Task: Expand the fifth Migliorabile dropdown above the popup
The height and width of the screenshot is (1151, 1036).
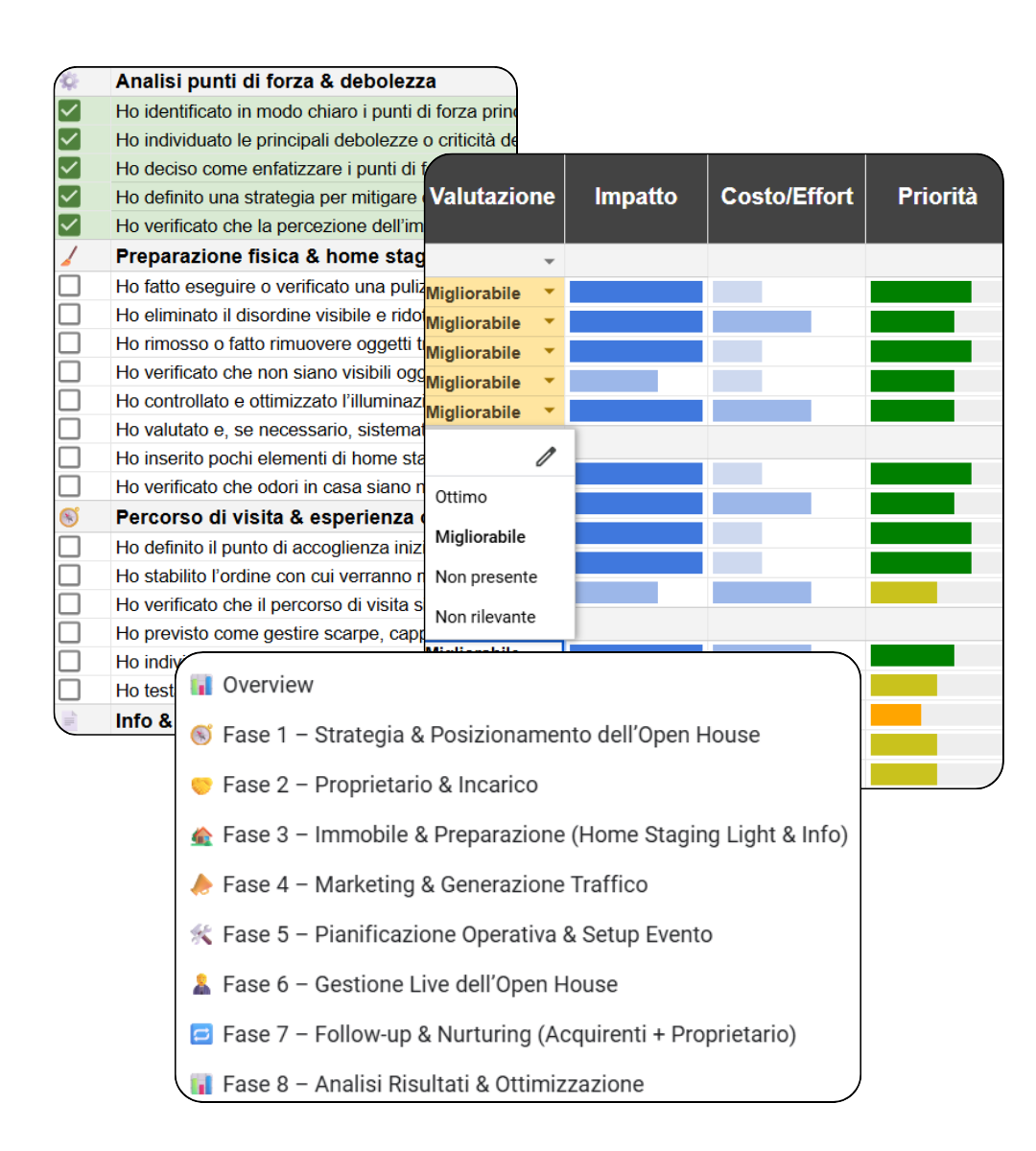Action: [x=550, y=411]
